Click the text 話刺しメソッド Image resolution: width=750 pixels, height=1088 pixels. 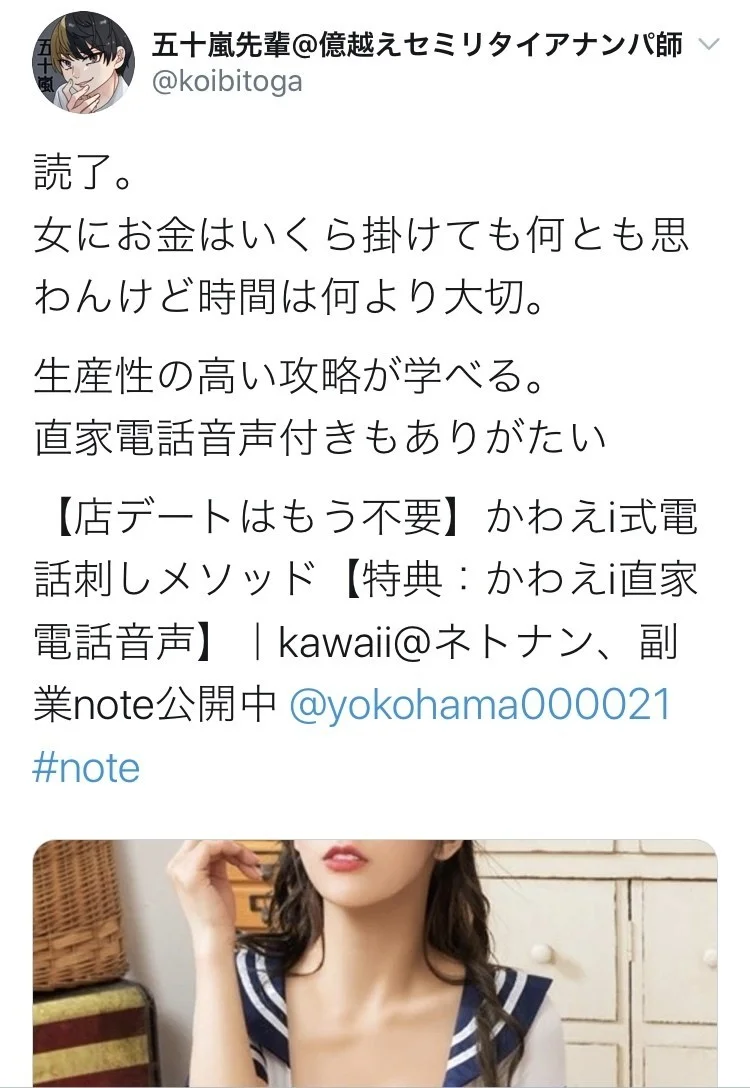175,579
